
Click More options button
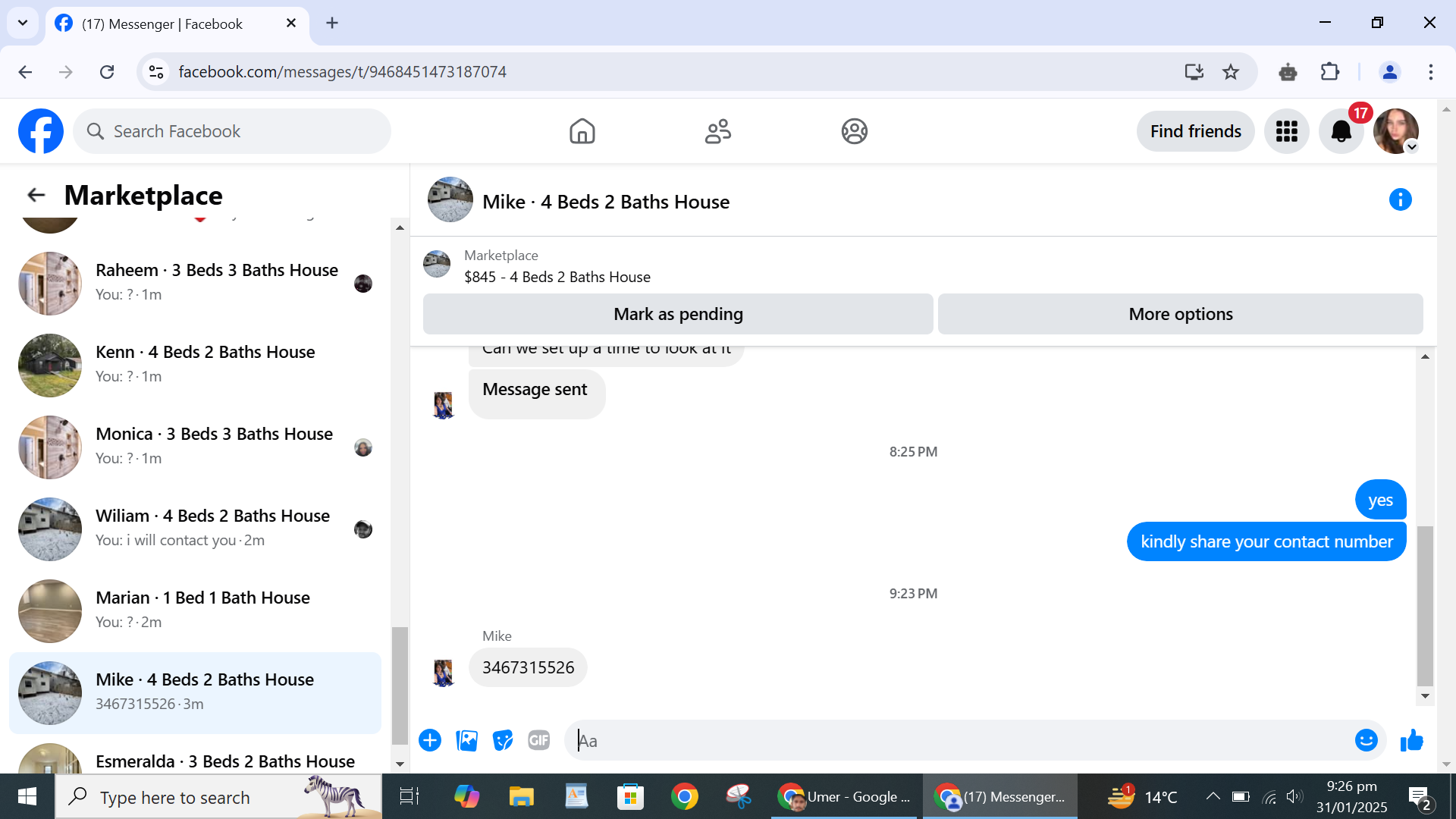point(1180,314)
